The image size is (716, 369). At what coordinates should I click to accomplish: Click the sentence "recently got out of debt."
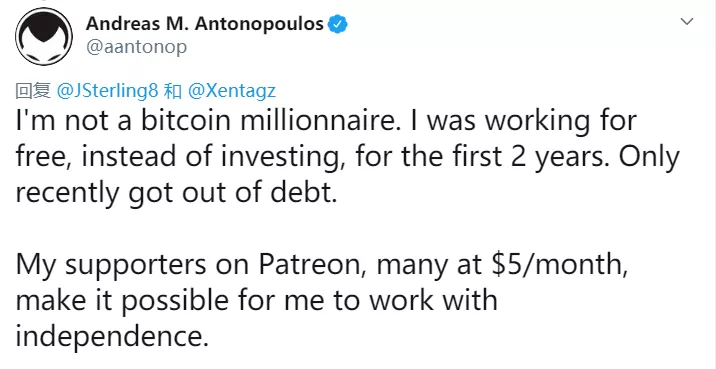click(x=176, y=192)
